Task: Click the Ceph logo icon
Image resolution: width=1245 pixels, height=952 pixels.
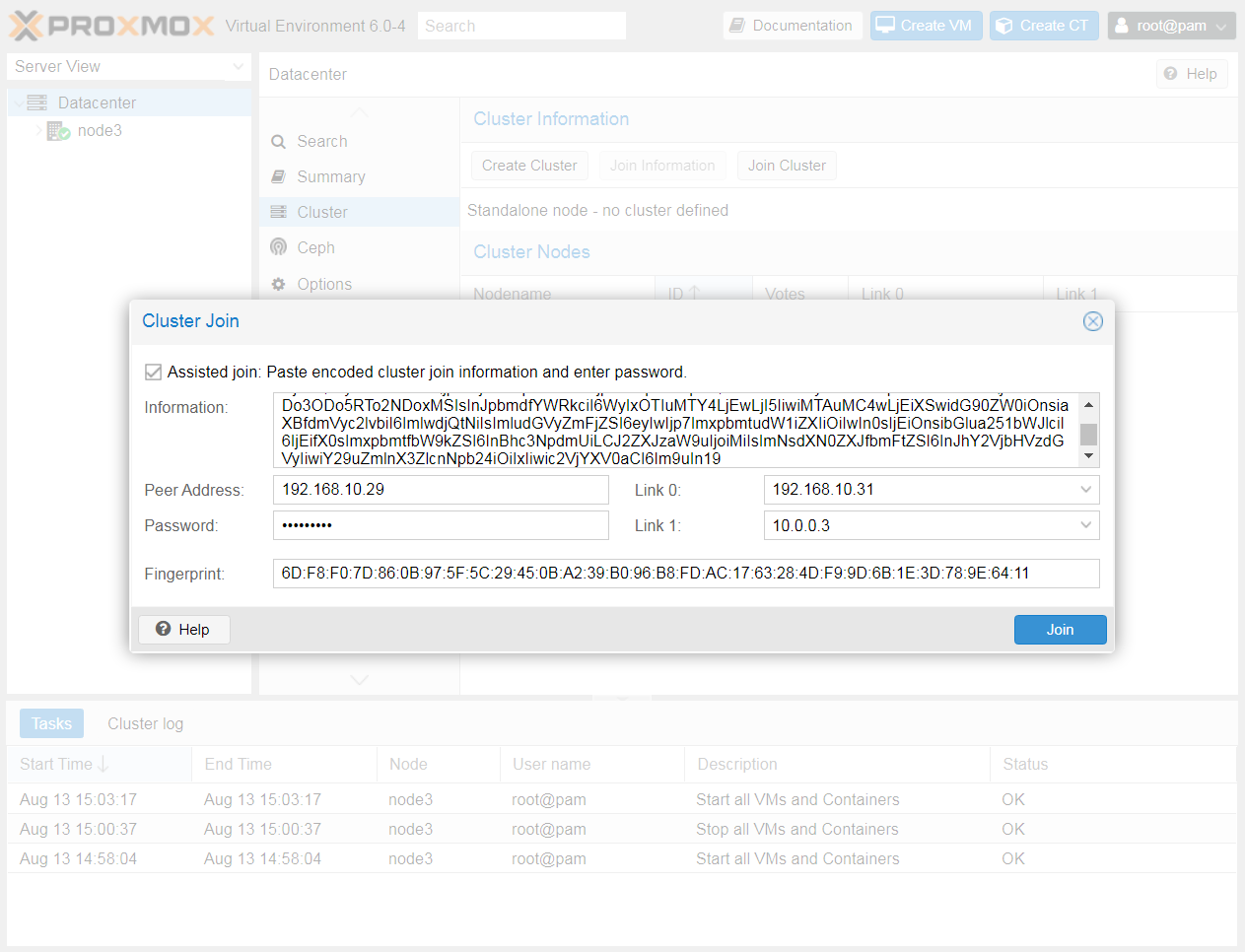Action: [x=278, y=247]
